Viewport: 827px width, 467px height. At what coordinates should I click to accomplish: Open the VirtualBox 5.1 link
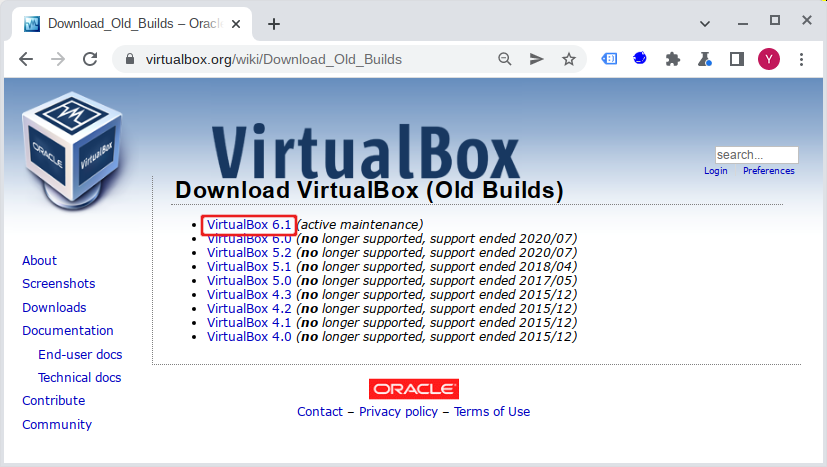coord(249,266)
